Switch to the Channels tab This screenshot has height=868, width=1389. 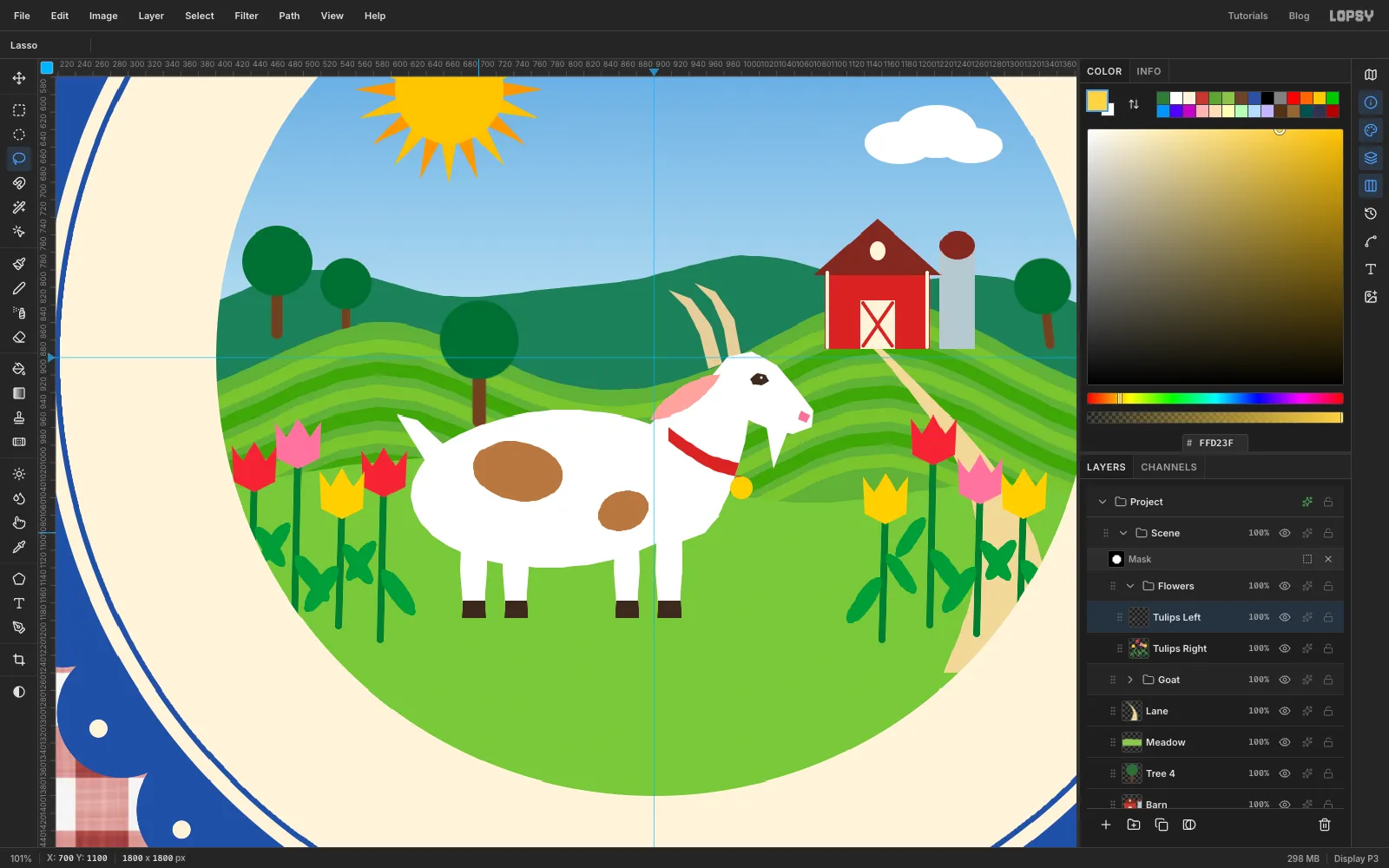pyautogui.click(x=1168, y=467)
